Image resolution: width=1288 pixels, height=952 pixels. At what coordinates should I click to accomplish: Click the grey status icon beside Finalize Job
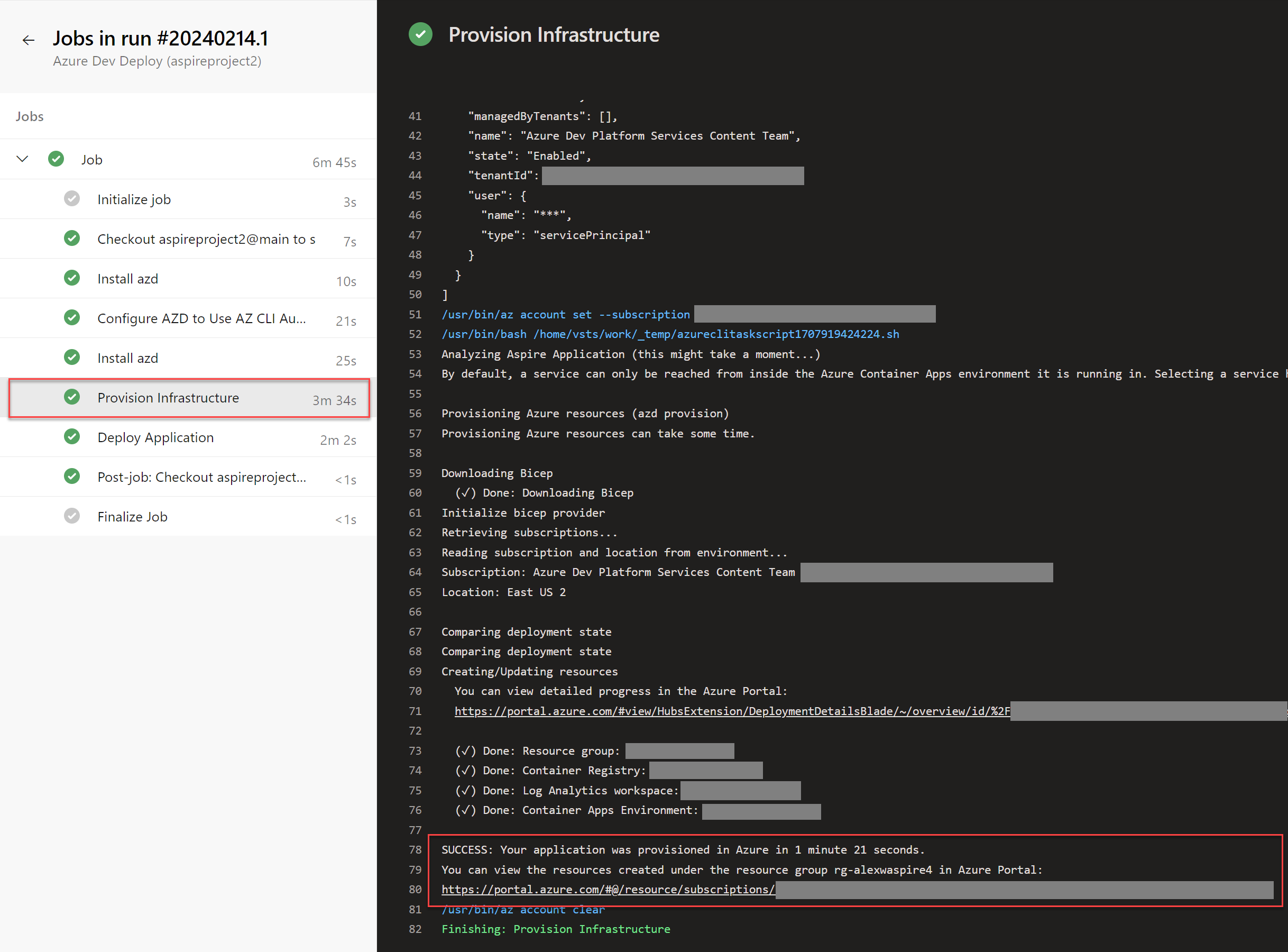coord(72,516)
